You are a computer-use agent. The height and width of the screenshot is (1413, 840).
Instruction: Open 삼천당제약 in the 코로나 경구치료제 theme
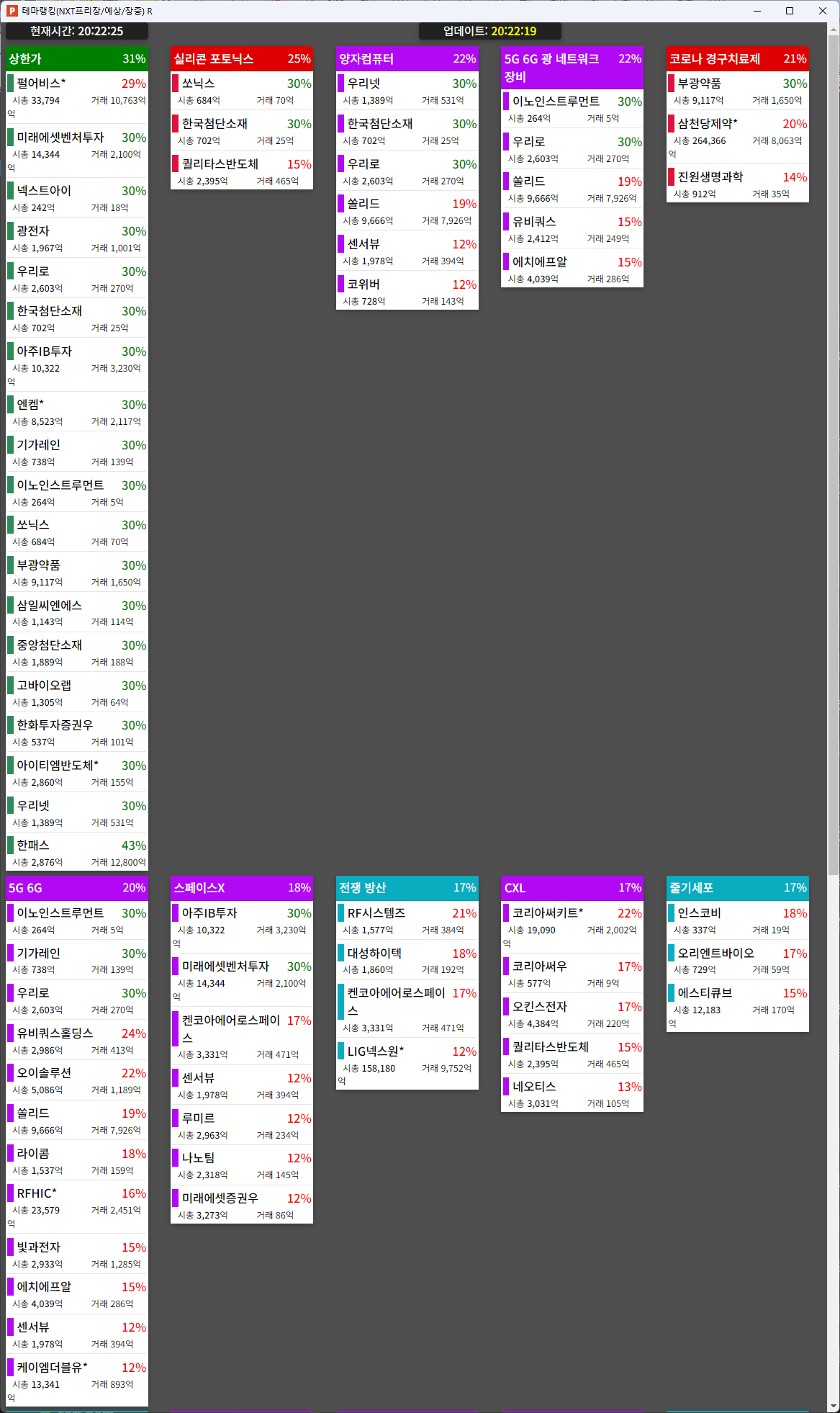(x=708, y=124)
